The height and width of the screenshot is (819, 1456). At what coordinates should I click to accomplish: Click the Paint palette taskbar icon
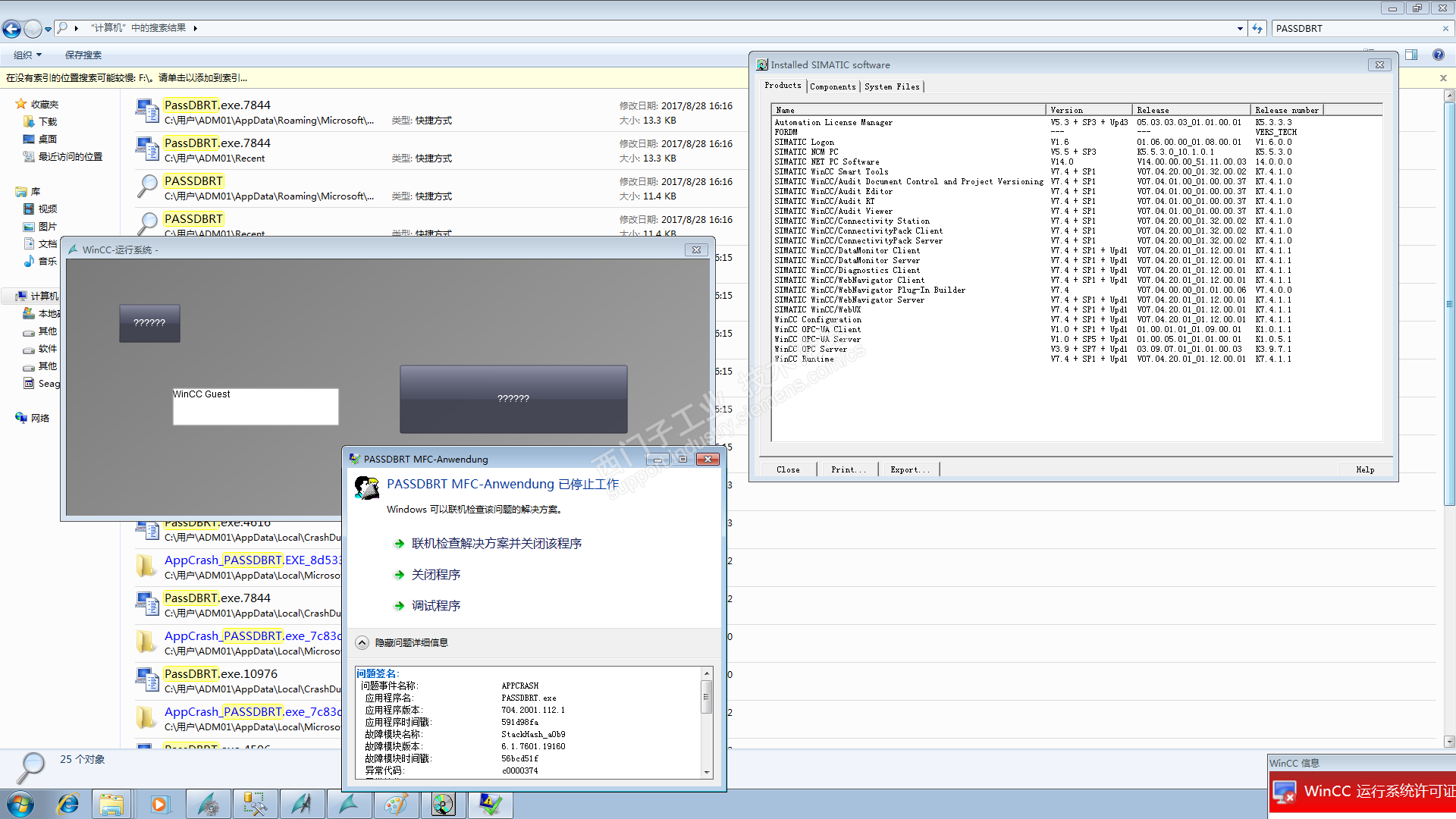pyautogui.click(x=396, y=804)
